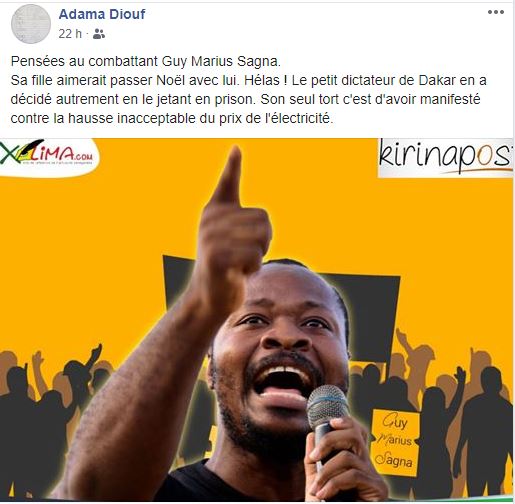This screenshot has width=515, height=504.
Task: Open the post options three-dots menu
Action: pos(496,12)
